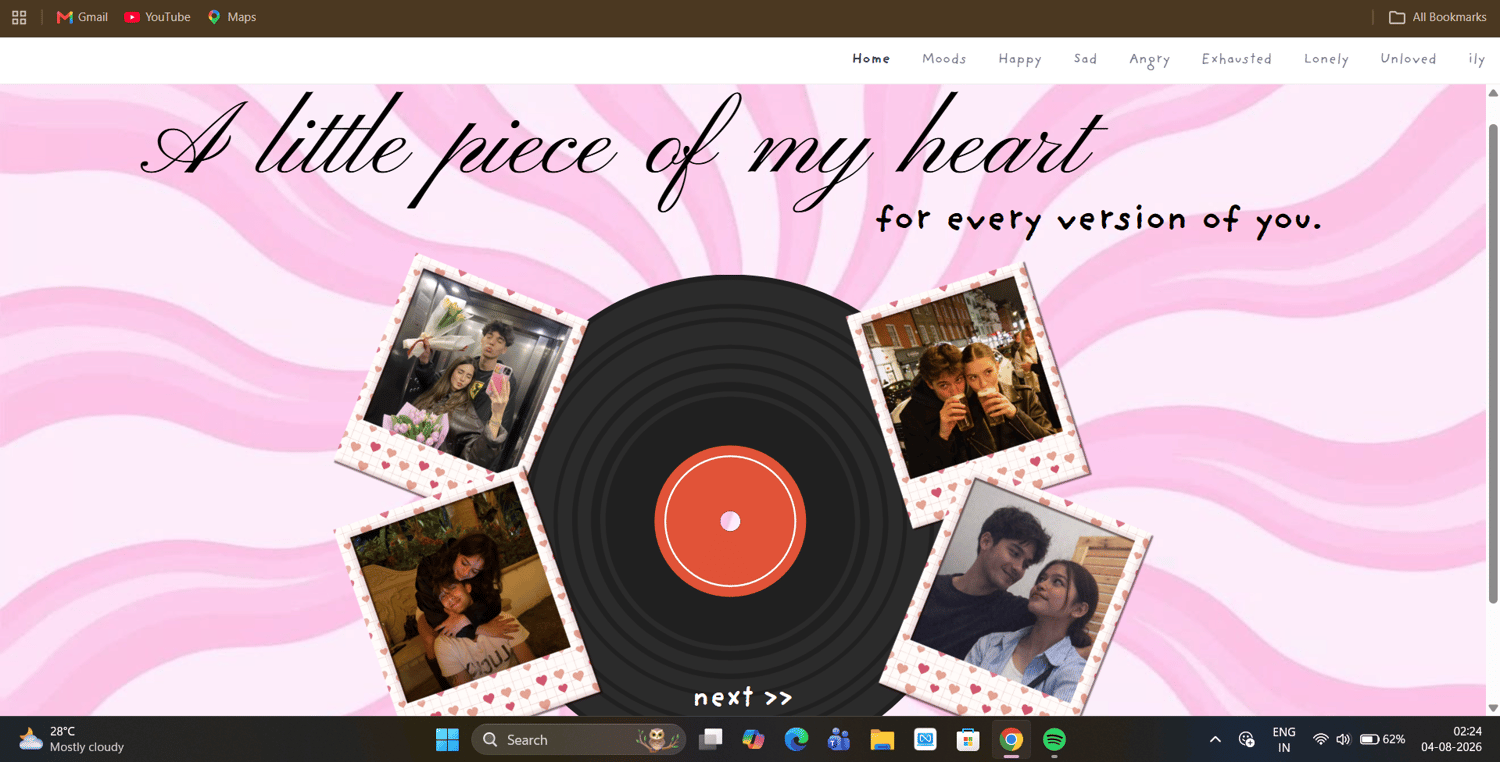The height and width of the screenshot is (762, 1500).
Task: Go to the Home nav tab
Action: pos(871,59)
